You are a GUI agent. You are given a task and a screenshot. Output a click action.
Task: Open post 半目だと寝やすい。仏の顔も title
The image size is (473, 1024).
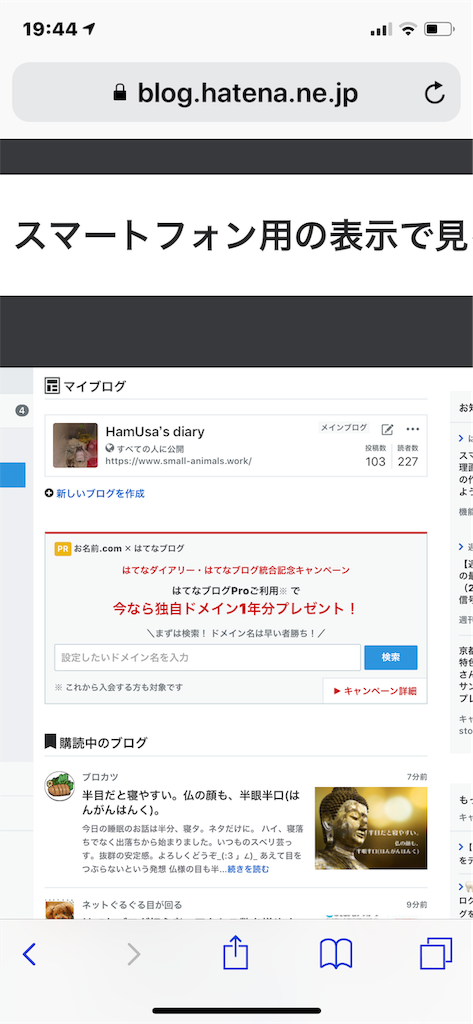(x=193, y=803)
